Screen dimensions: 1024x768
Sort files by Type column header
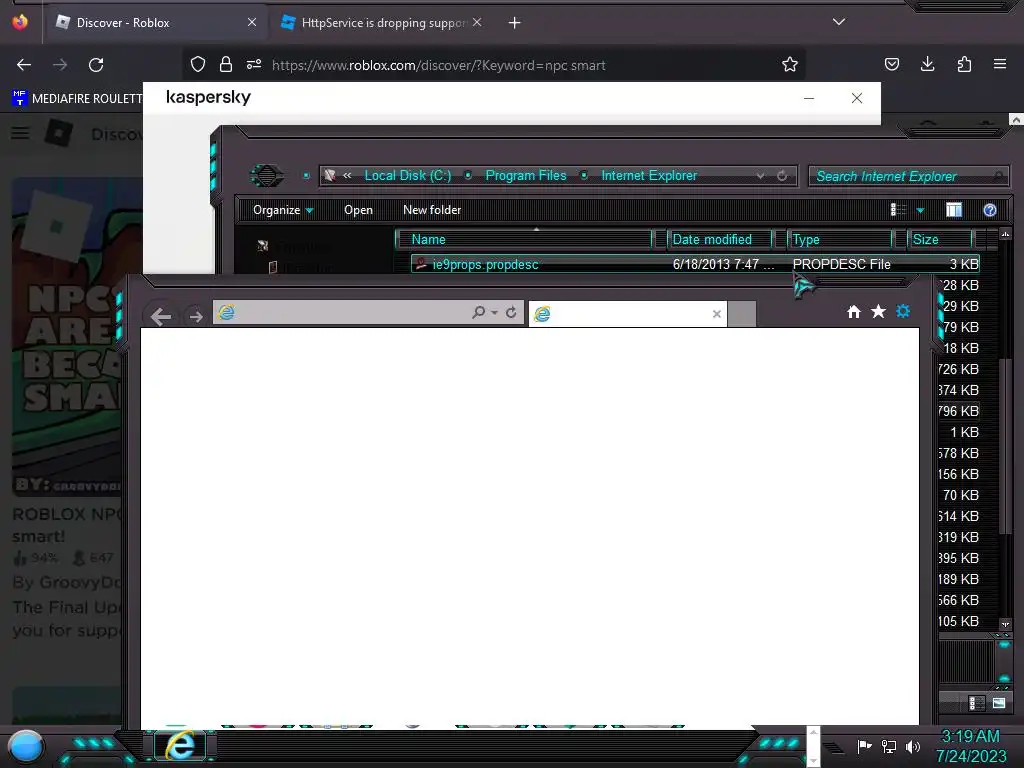pyautogui.click(x=840, y=240)
